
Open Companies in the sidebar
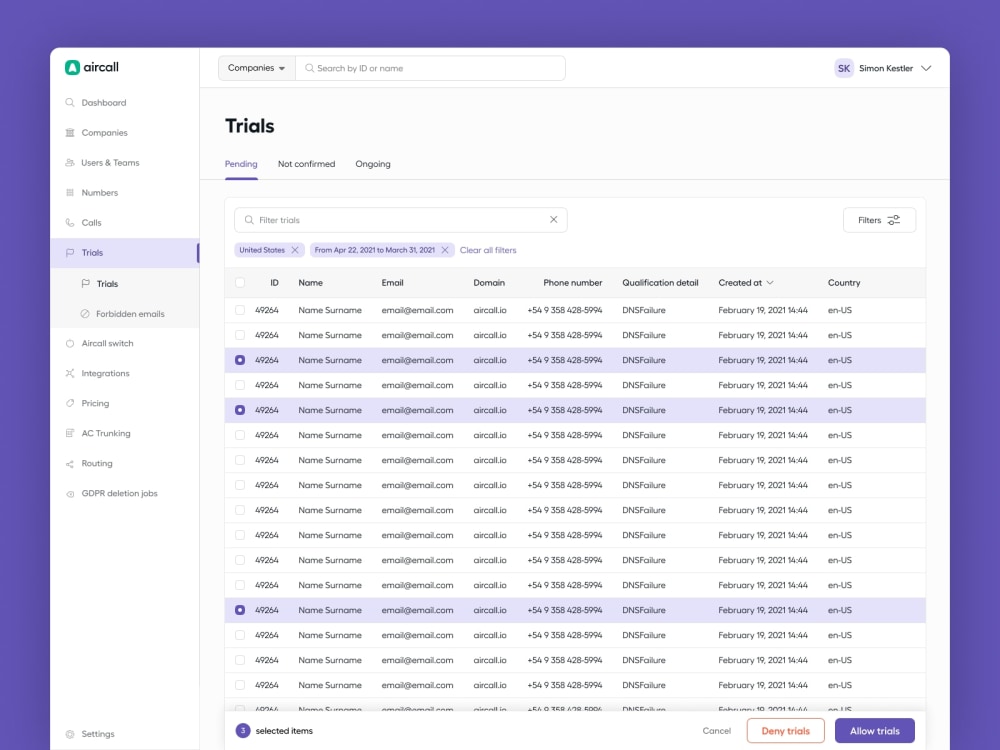pyautogui.click(x=124, y=133)
